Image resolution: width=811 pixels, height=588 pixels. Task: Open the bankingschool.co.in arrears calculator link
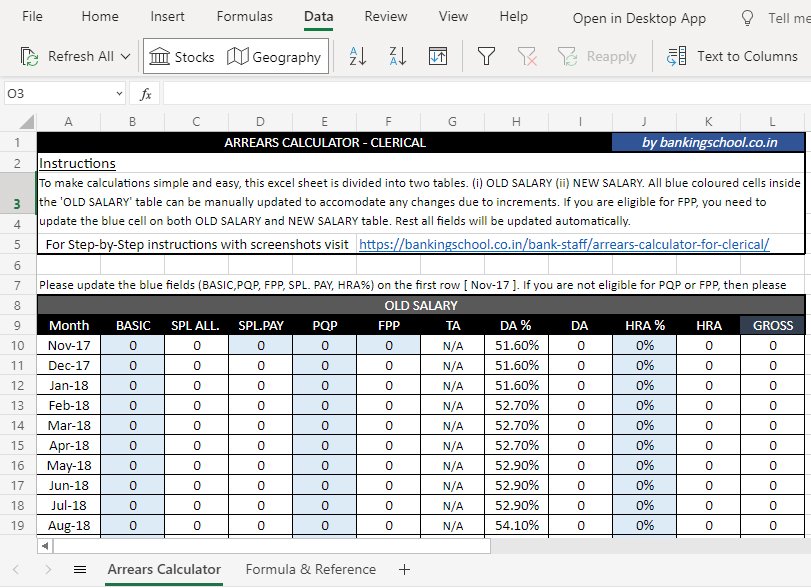coord(563,244)
